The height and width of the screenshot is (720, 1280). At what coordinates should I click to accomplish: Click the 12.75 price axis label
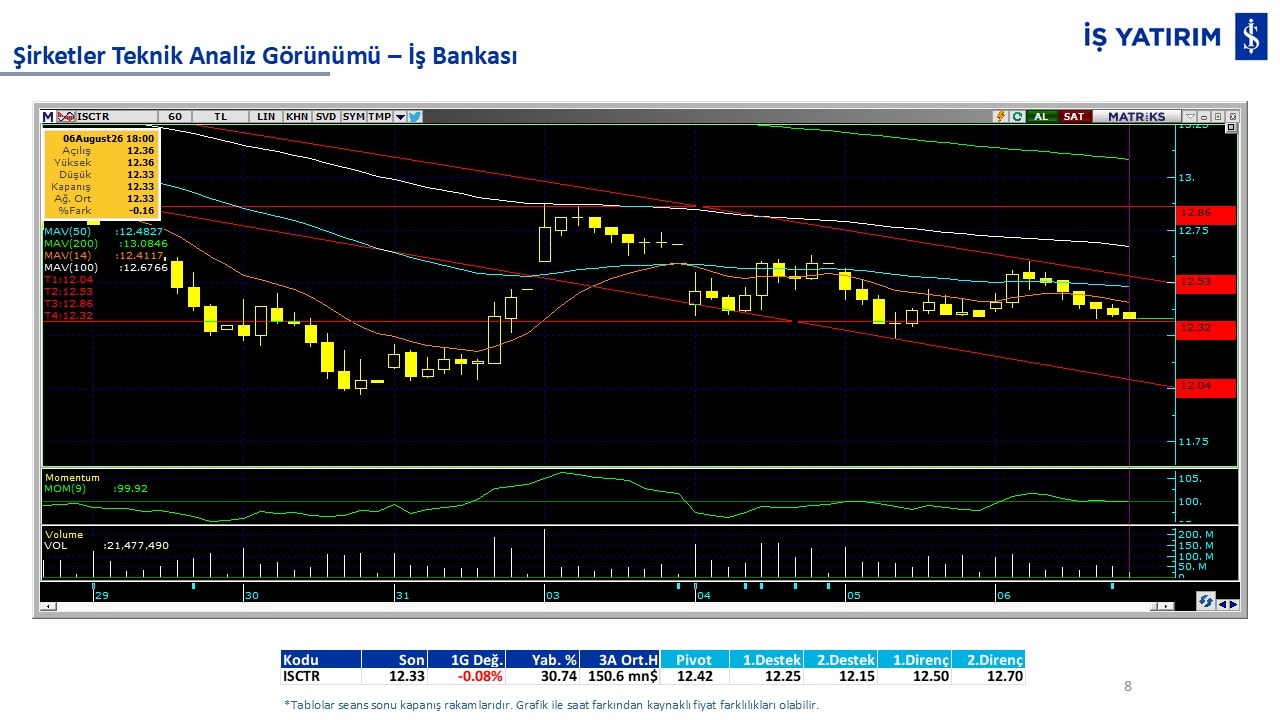point(1194,231)
